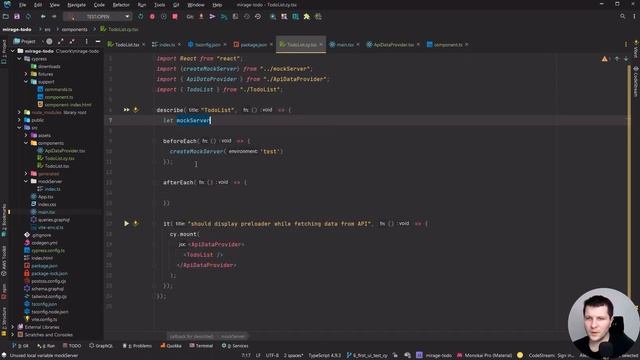Click the Git branch widget in status bar
This screenshot has height=360, width=640.
367,355
